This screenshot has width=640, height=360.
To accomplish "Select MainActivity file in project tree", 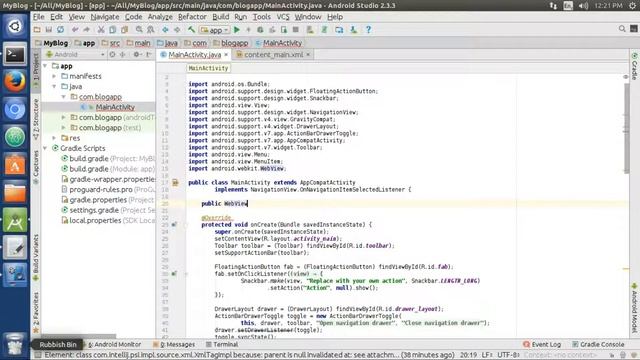I will click(x=115, y=107).
